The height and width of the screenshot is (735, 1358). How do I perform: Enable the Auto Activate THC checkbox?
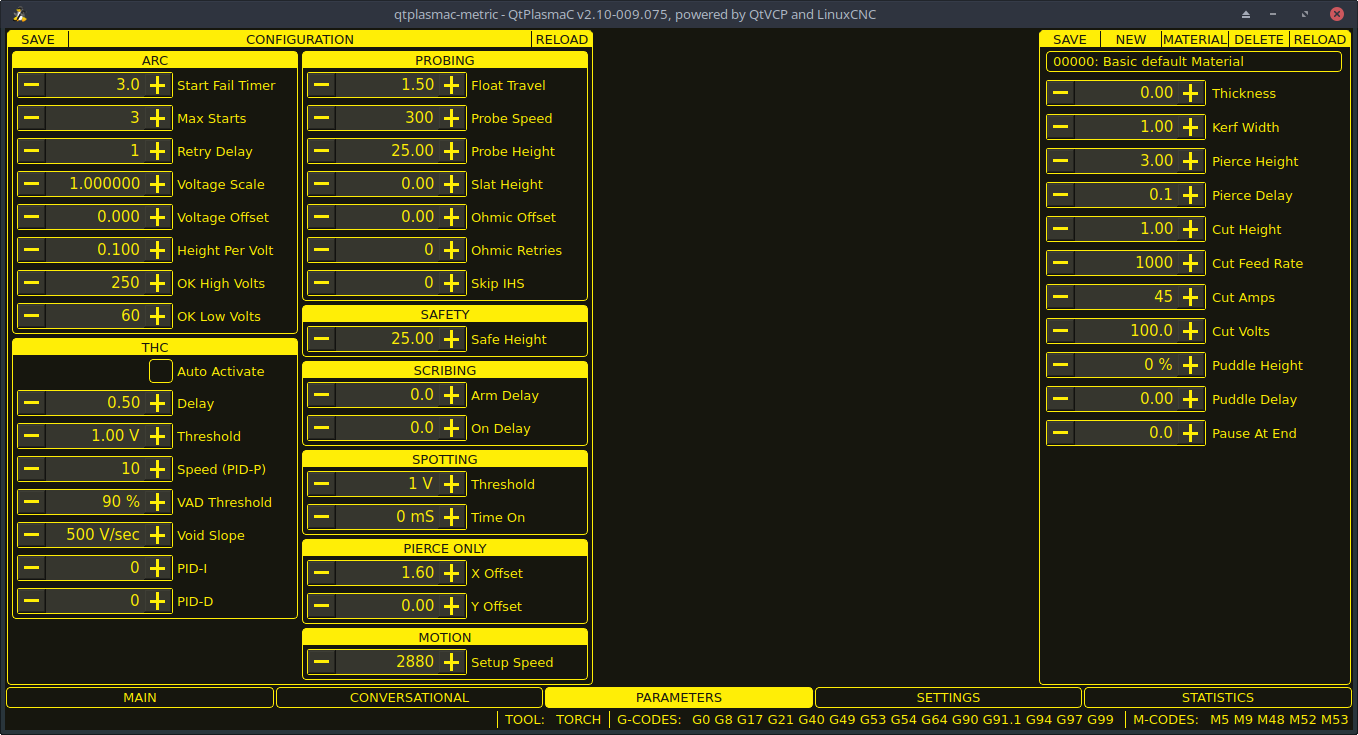[x=160, y=371]
